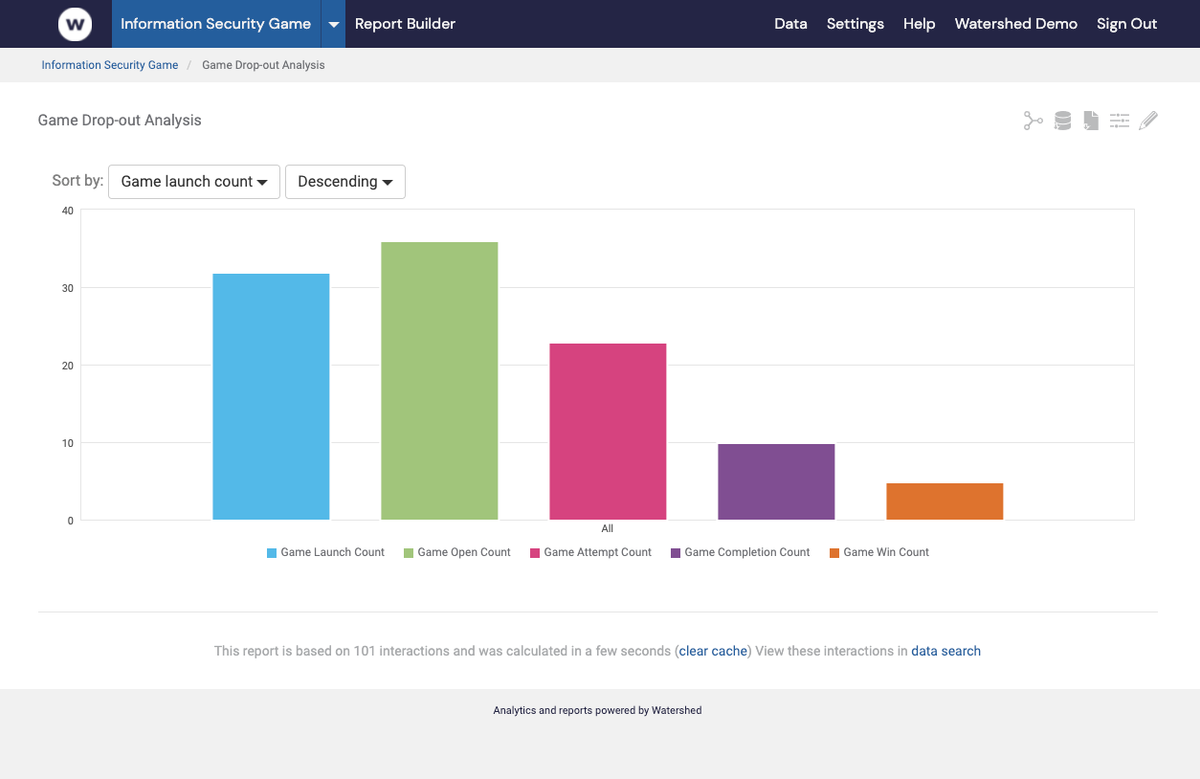Open the Data menu item

click(791, 24)
